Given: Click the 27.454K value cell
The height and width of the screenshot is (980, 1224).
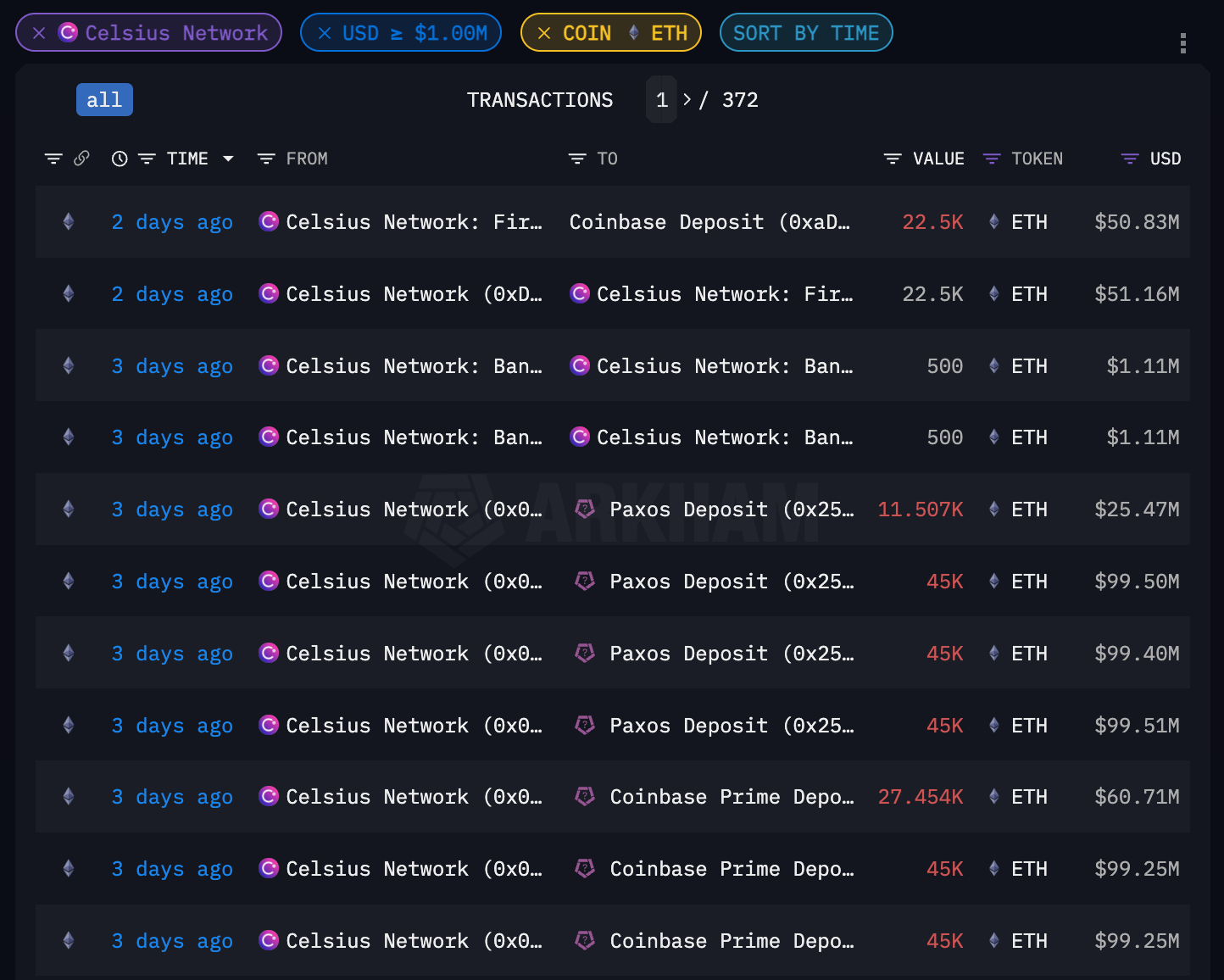Looking at the screenshot, I should point(921,797).
